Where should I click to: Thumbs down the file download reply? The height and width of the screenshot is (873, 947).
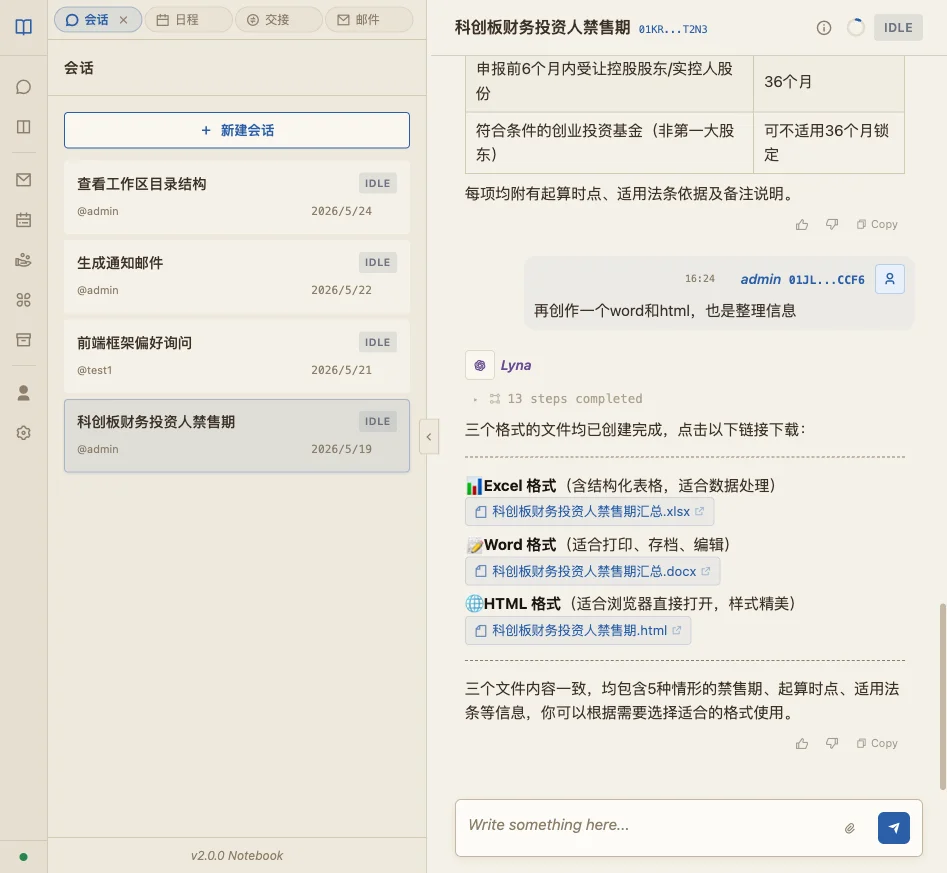coord(832,744)
